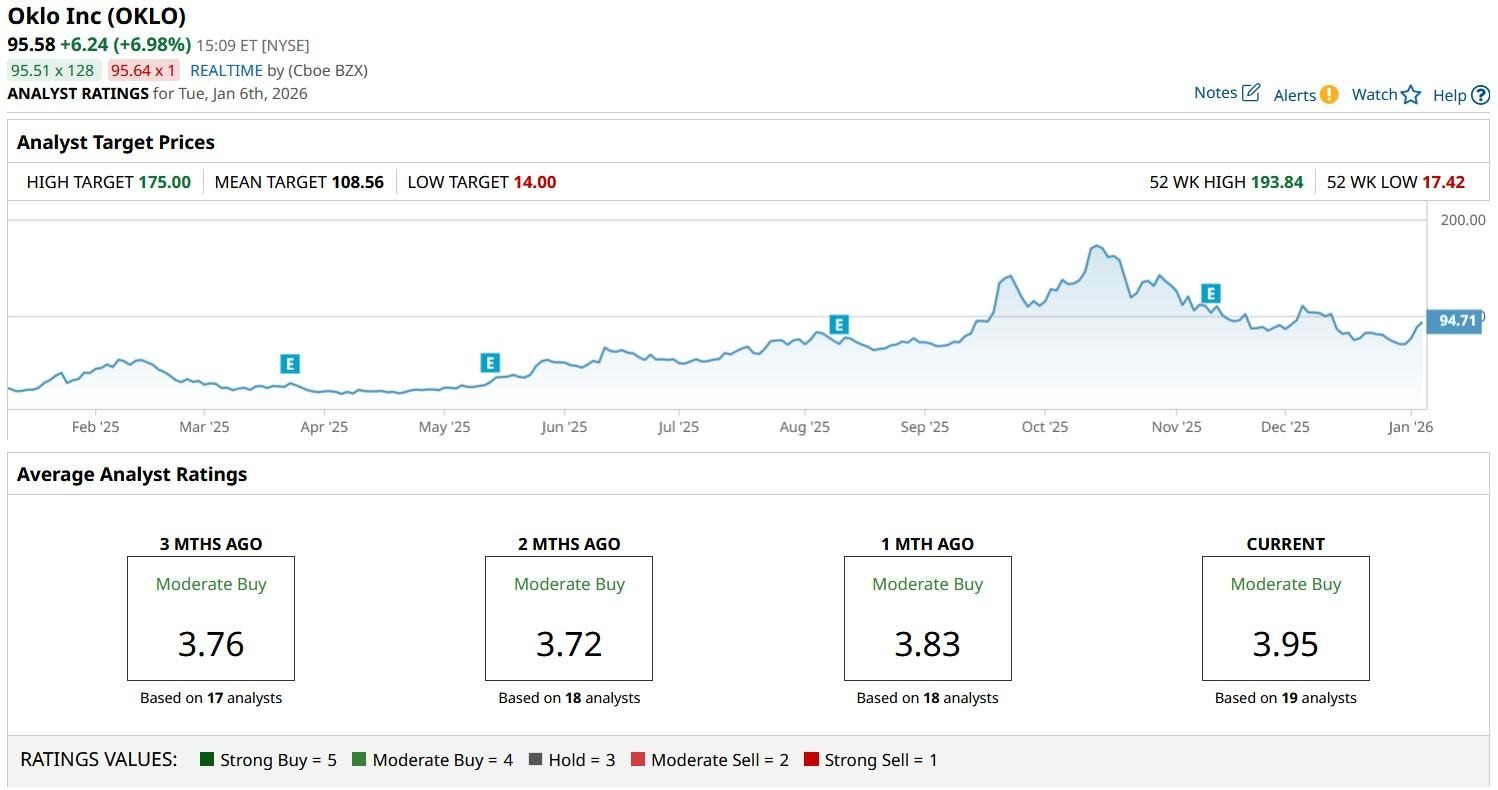Click the Current rating box 3.95
The height and width of the screenshot is (790, 1498).
[1285, 618]
